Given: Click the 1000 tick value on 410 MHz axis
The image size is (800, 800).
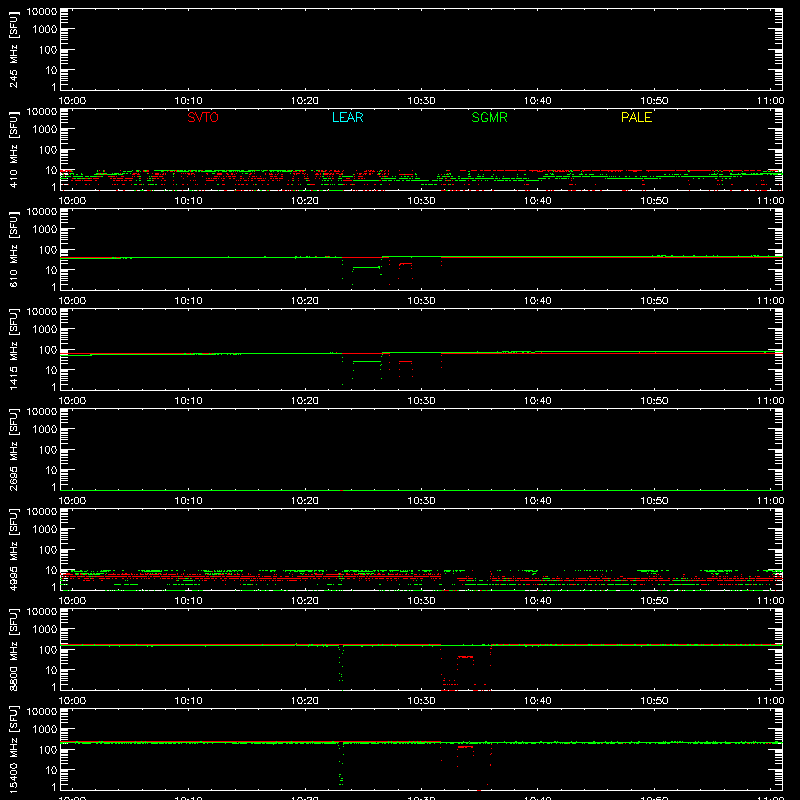Looking at the screenshot, I should coord(45,130).
